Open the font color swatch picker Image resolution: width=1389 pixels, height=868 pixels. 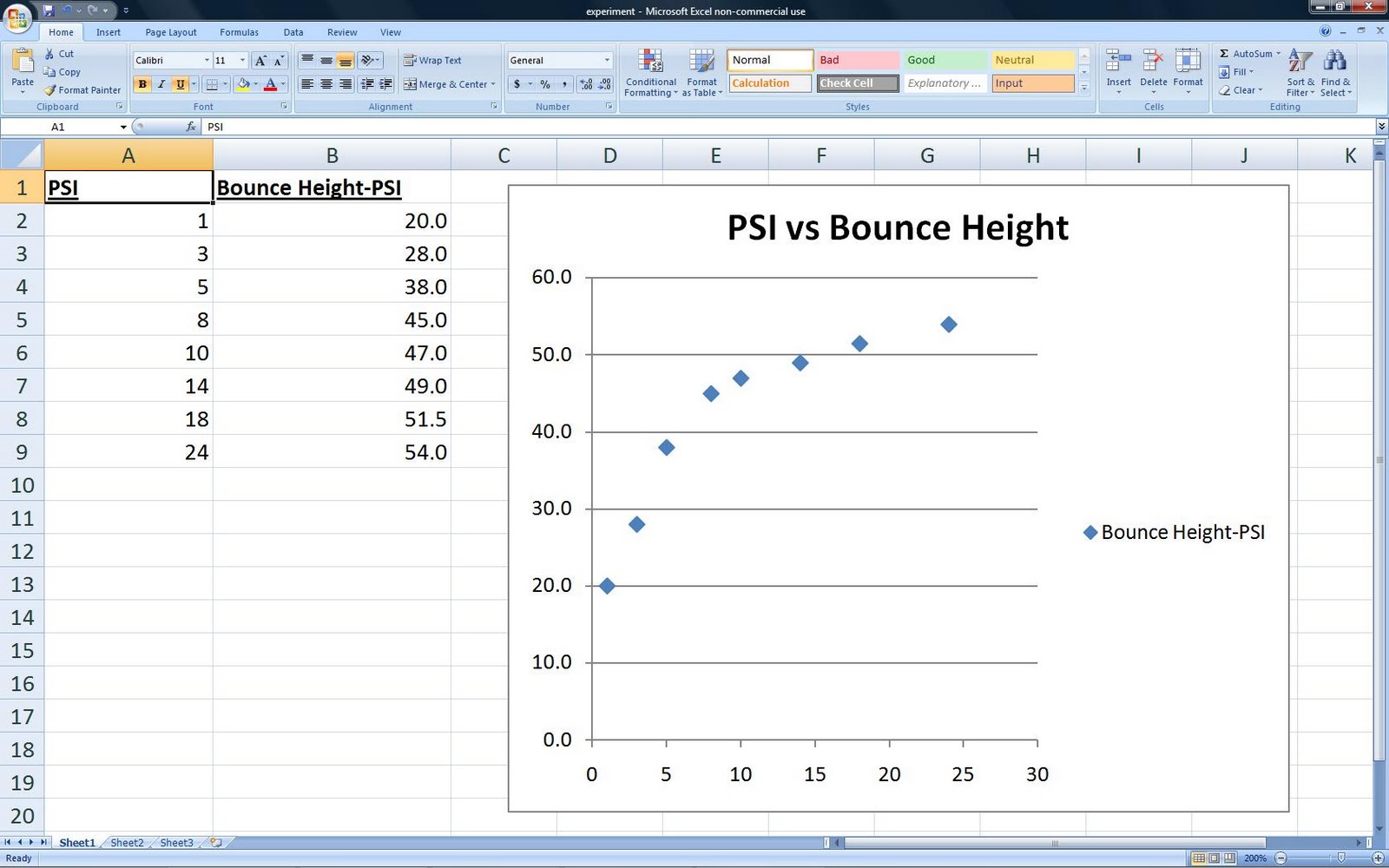(282, 84)
